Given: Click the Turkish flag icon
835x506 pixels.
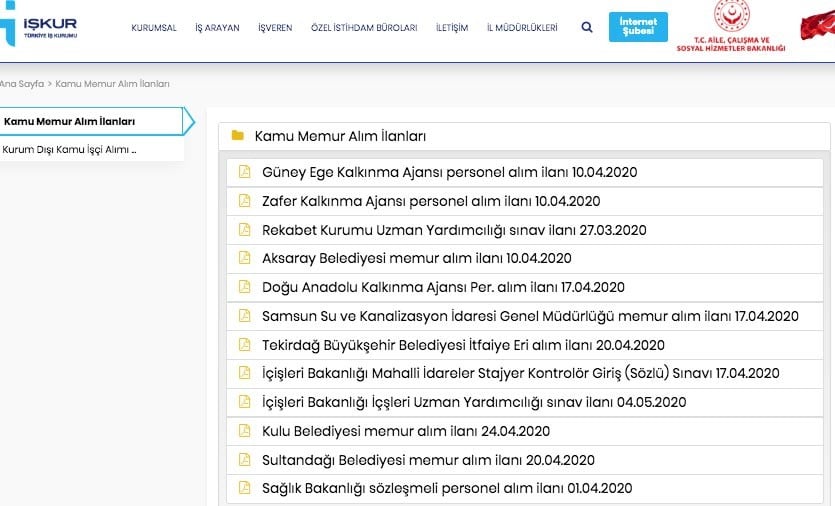Looking at the screenshot, I should coord(819,27).
